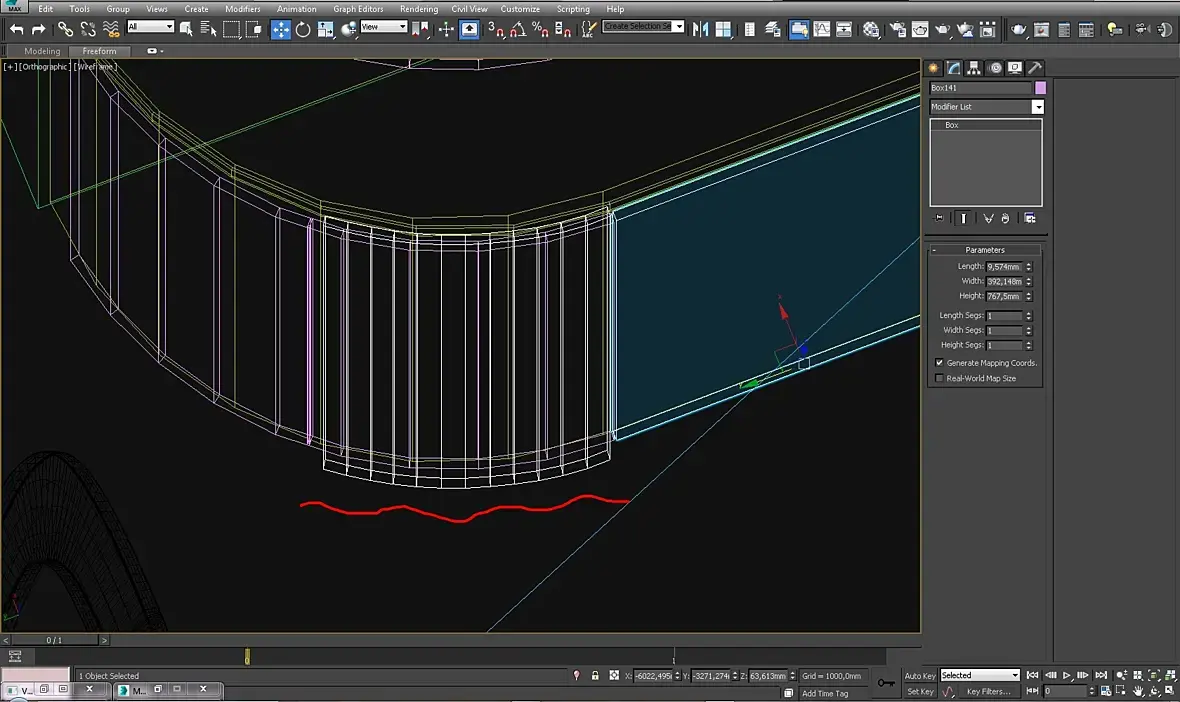This screenshot has height=702, width=1180.
Task: Toggle Auto Key animation mode
Action: coord(919,676)
